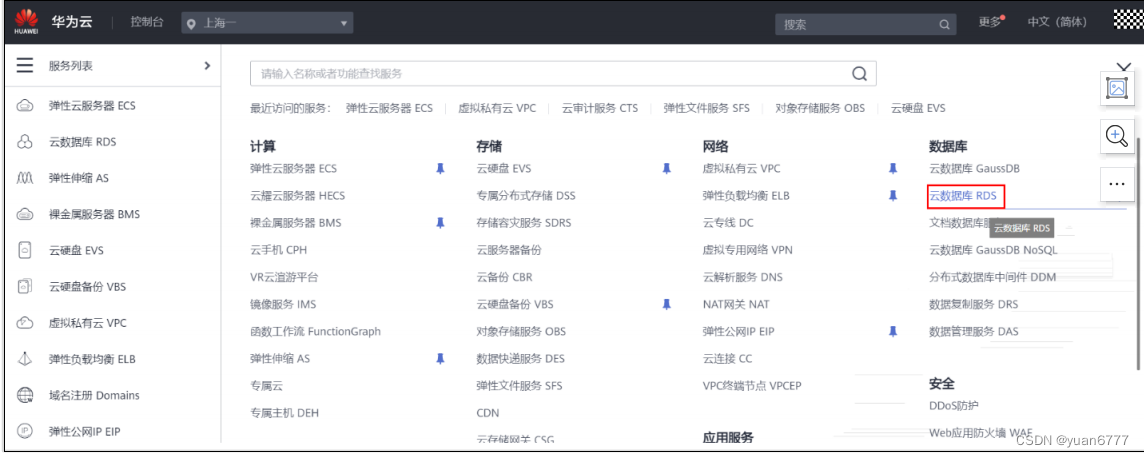Open 云解析服务 DNS link
The width and height of the screenshot is (1144, 457).
[x=743, y=277]
